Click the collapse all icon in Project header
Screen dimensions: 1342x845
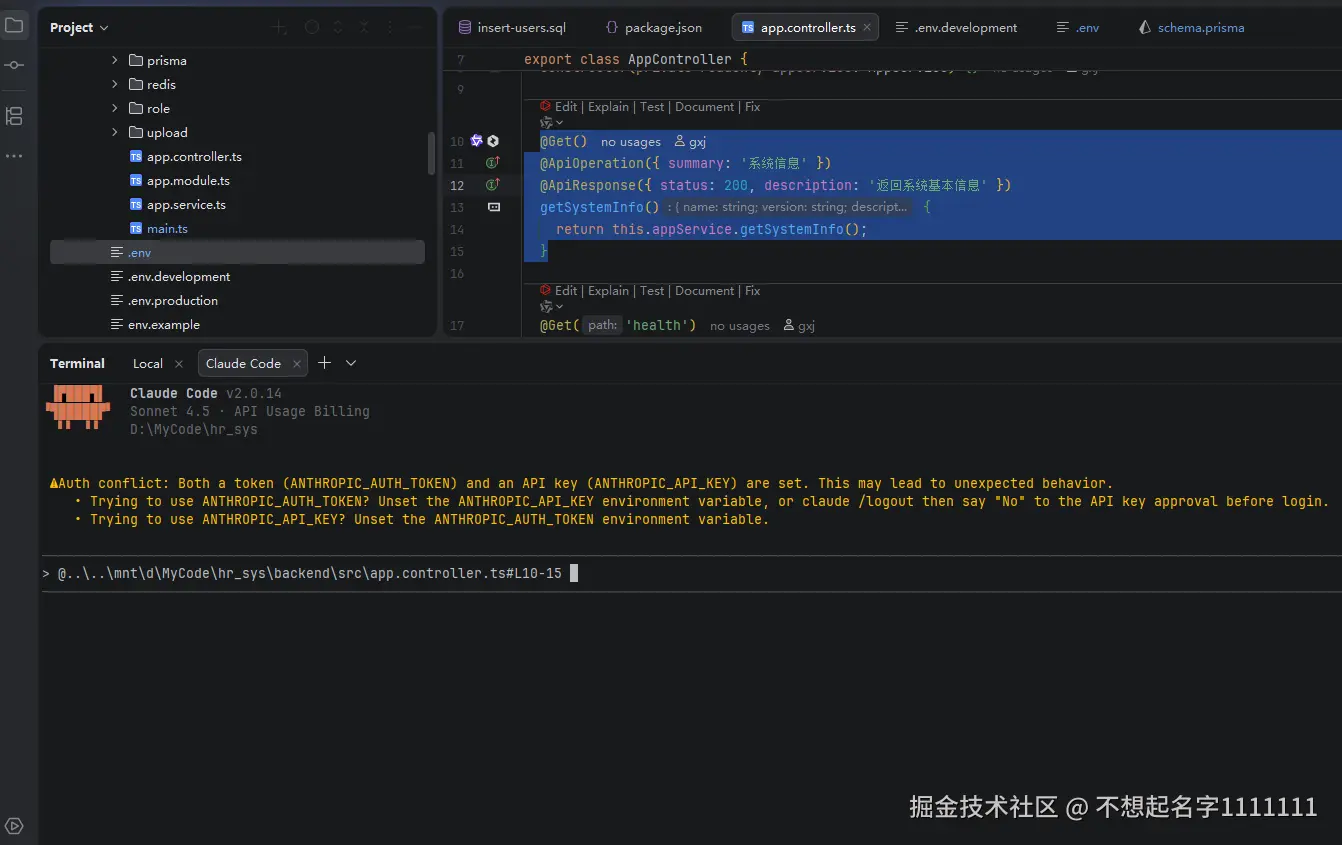pos(365,28)
